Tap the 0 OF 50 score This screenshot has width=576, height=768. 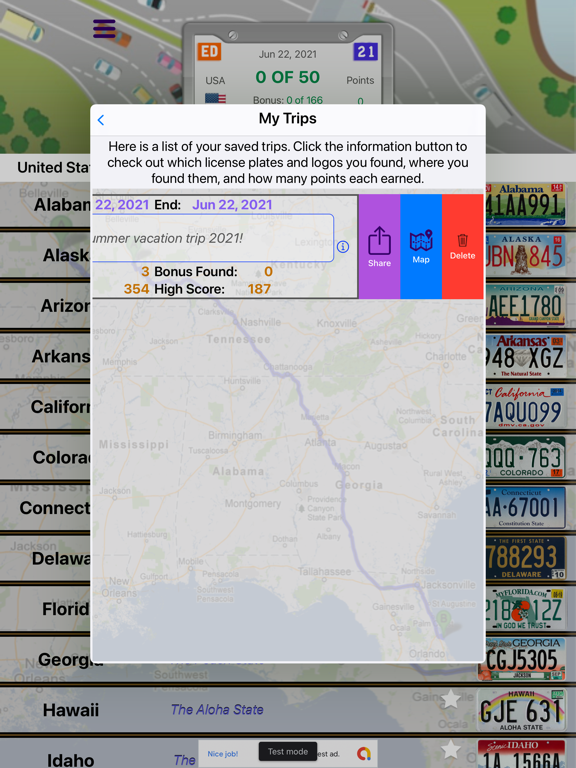tap(288, 77)
